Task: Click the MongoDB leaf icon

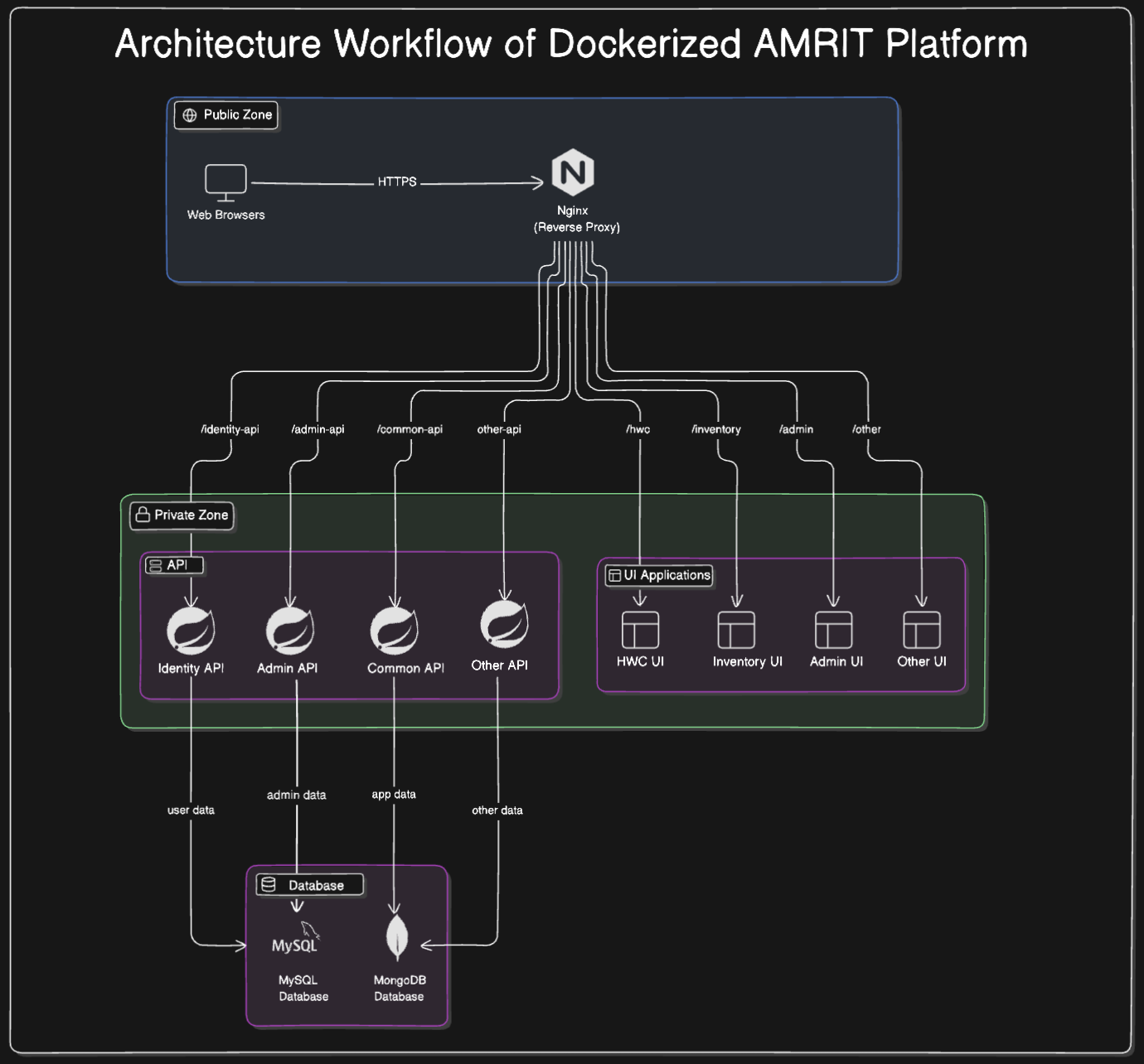Action: (396, 936)
